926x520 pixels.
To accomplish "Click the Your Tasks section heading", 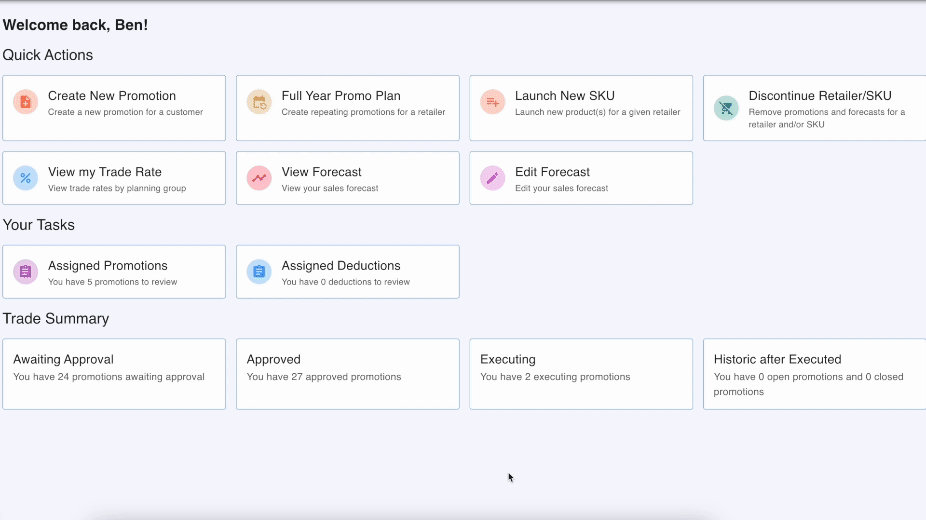I will click(x=38, y=225).
